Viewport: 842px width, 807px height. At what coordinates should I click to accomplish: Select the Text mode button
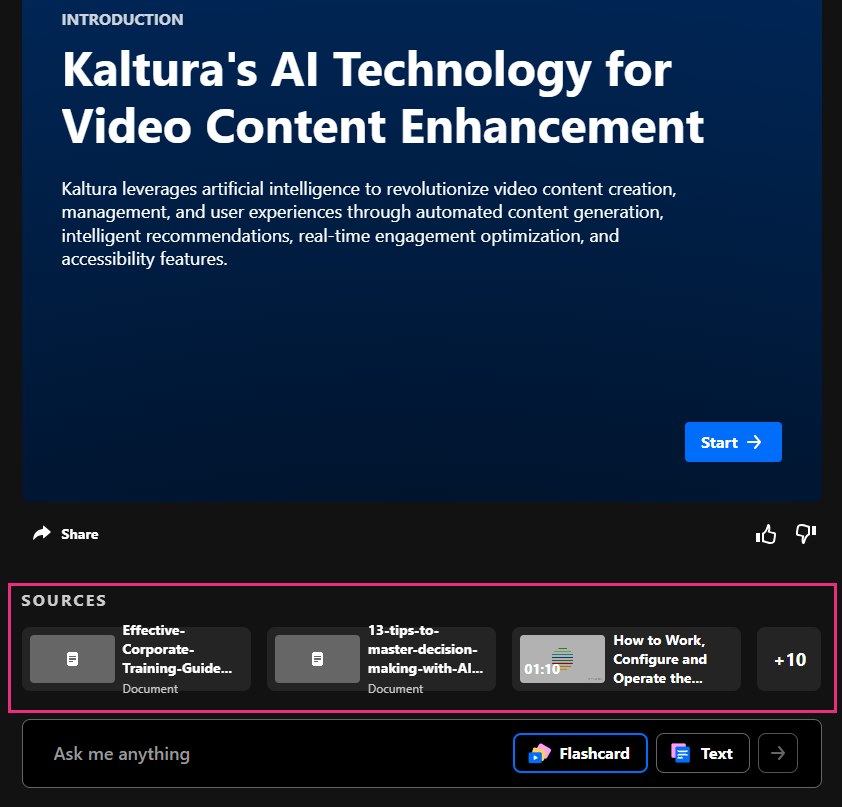point(703,753)
